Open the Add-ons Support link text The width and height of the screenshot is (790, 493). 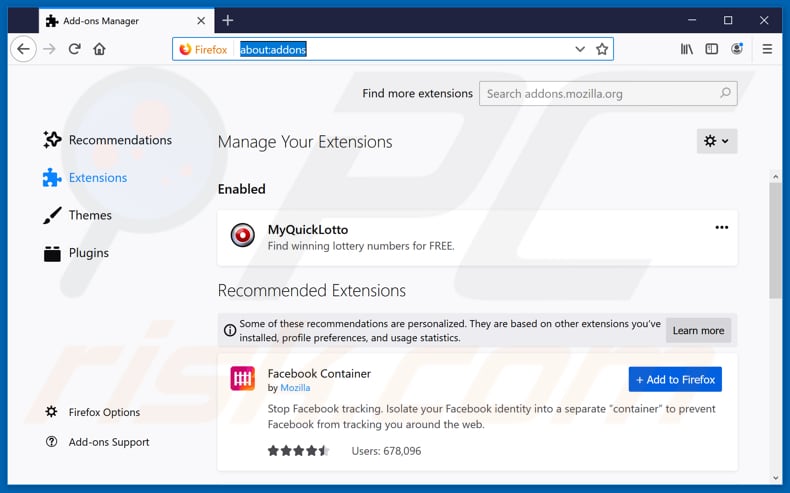pos(109,442)
